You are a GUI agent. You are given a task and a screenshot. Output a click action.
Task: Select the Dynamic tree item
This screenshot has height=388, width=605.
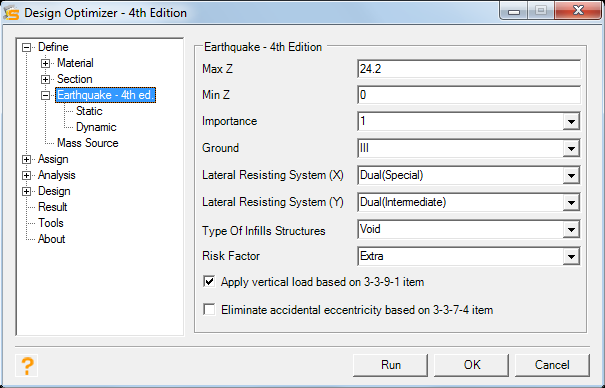point(96,127)
